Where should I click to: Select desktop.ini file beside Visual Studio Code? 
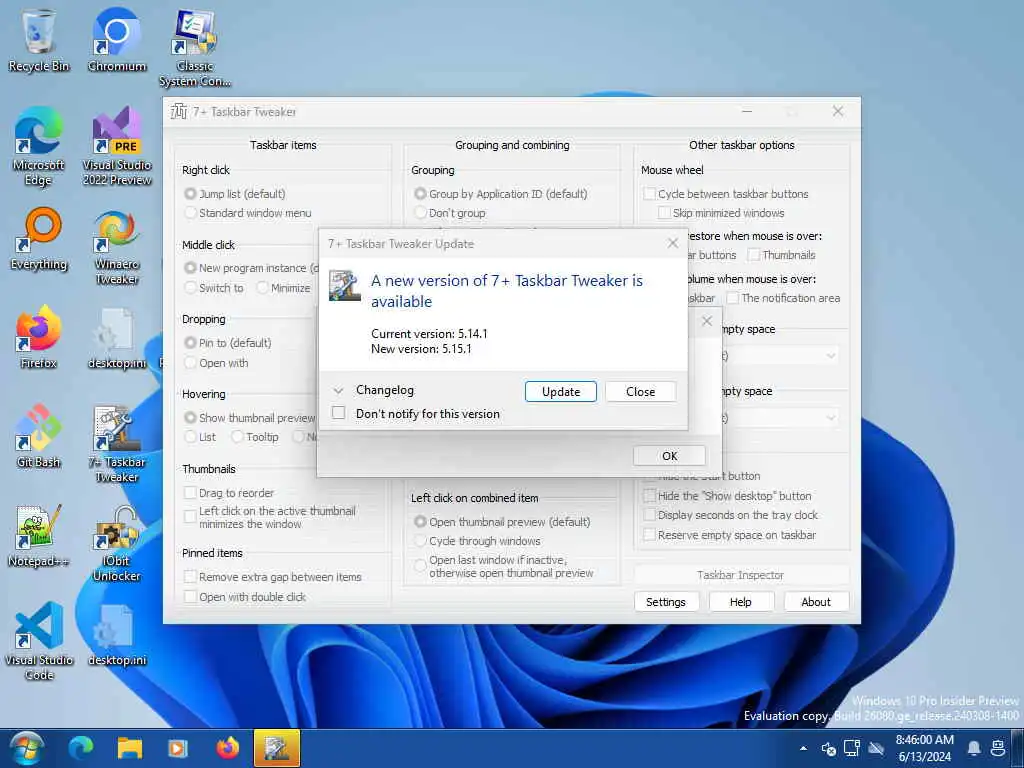point(117,635)
